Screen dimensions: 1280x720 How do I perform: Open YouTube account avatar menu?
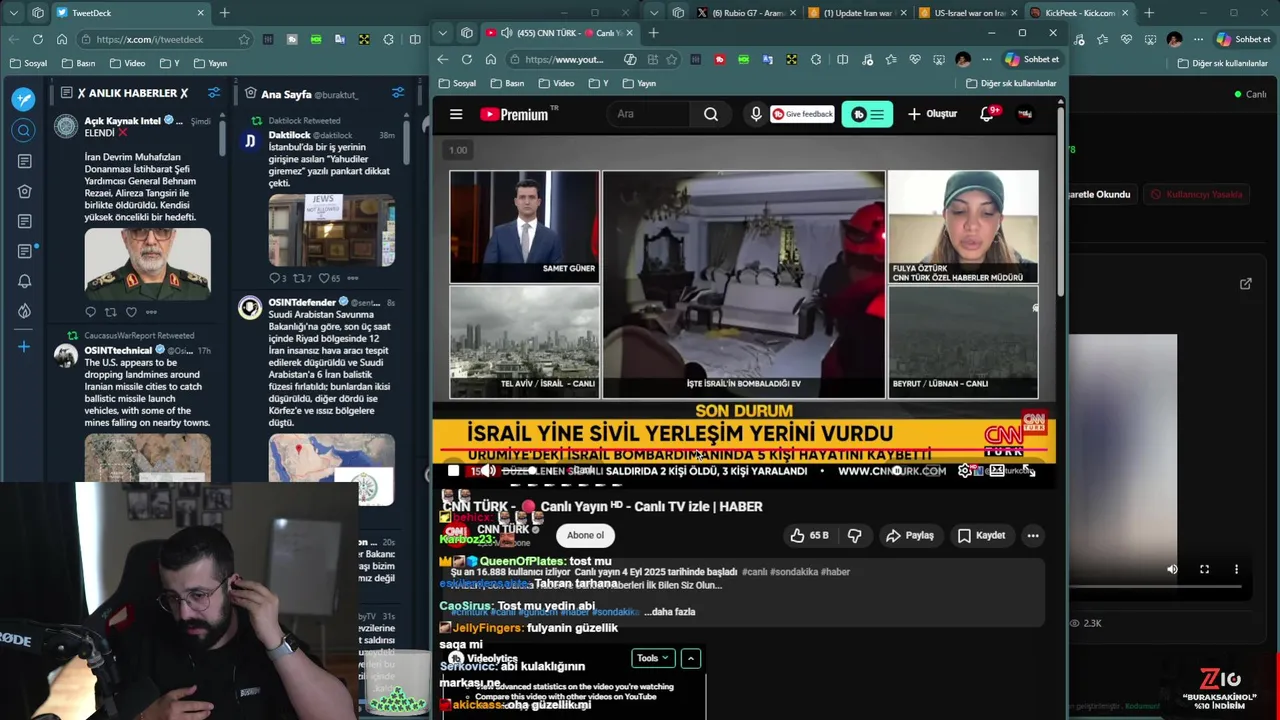coord(1025,114)
